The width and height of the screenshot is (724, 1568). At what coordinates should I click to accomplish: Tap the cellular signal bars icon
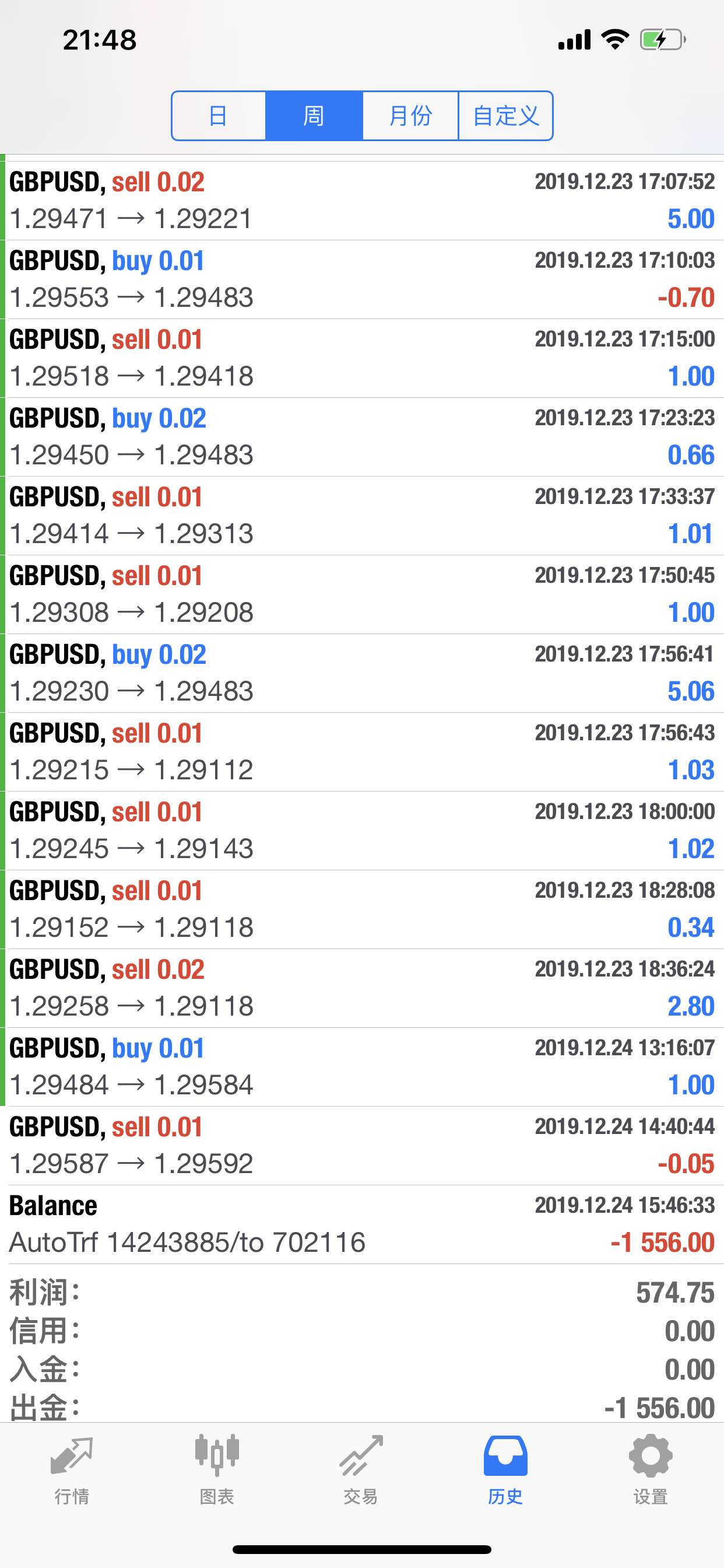click(x=574, y=40)
